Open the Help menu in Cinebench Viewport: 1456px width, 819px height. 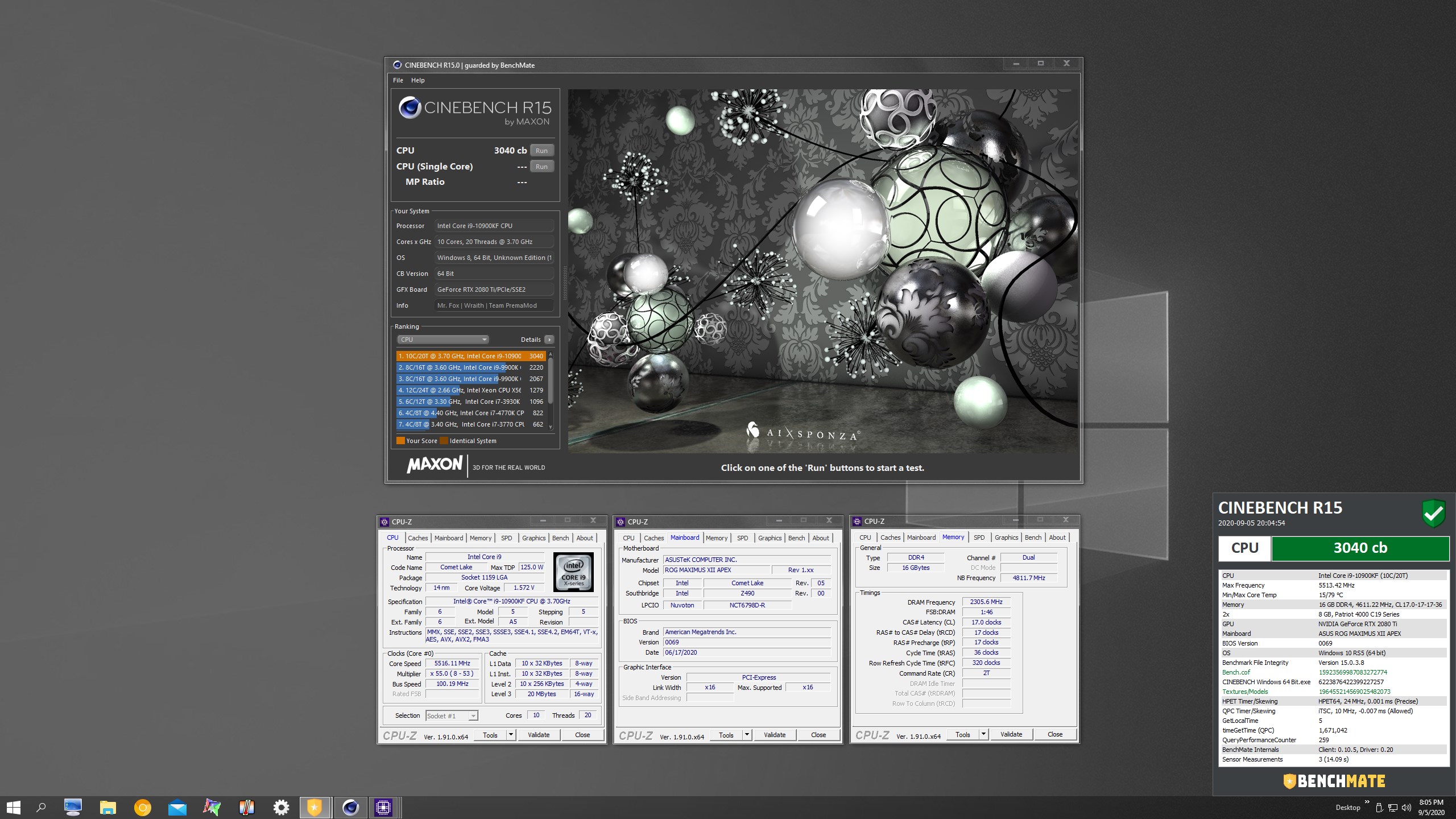(417, 80)
